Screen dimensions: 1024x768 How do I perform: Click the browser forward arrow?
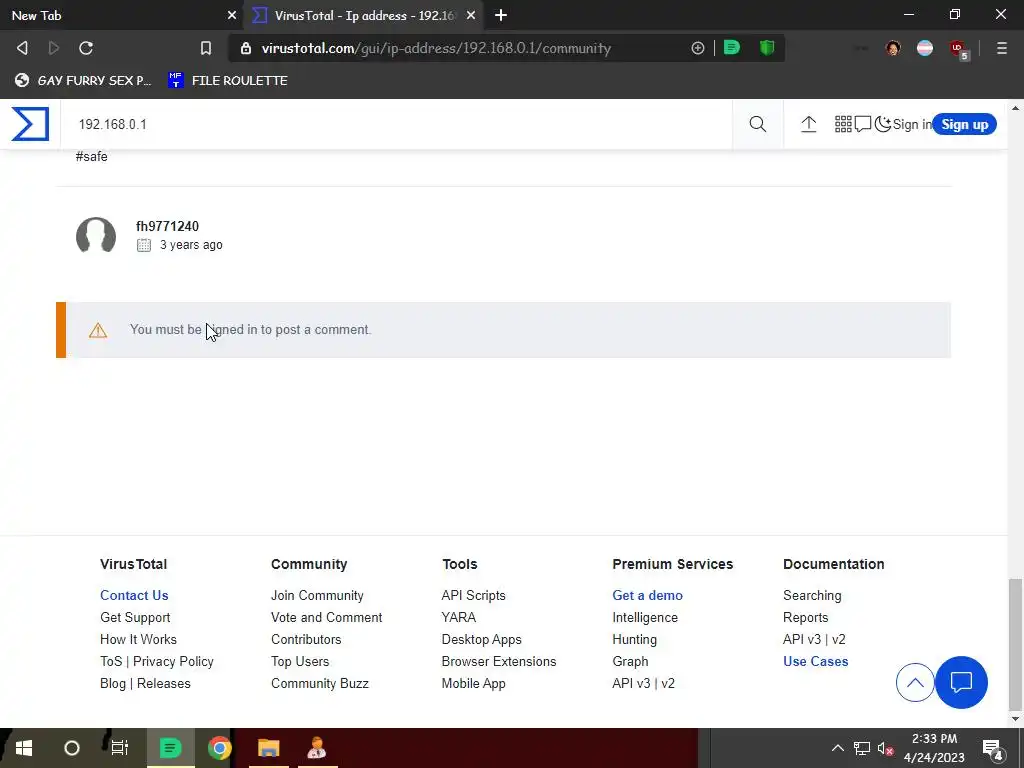[54, 48]
